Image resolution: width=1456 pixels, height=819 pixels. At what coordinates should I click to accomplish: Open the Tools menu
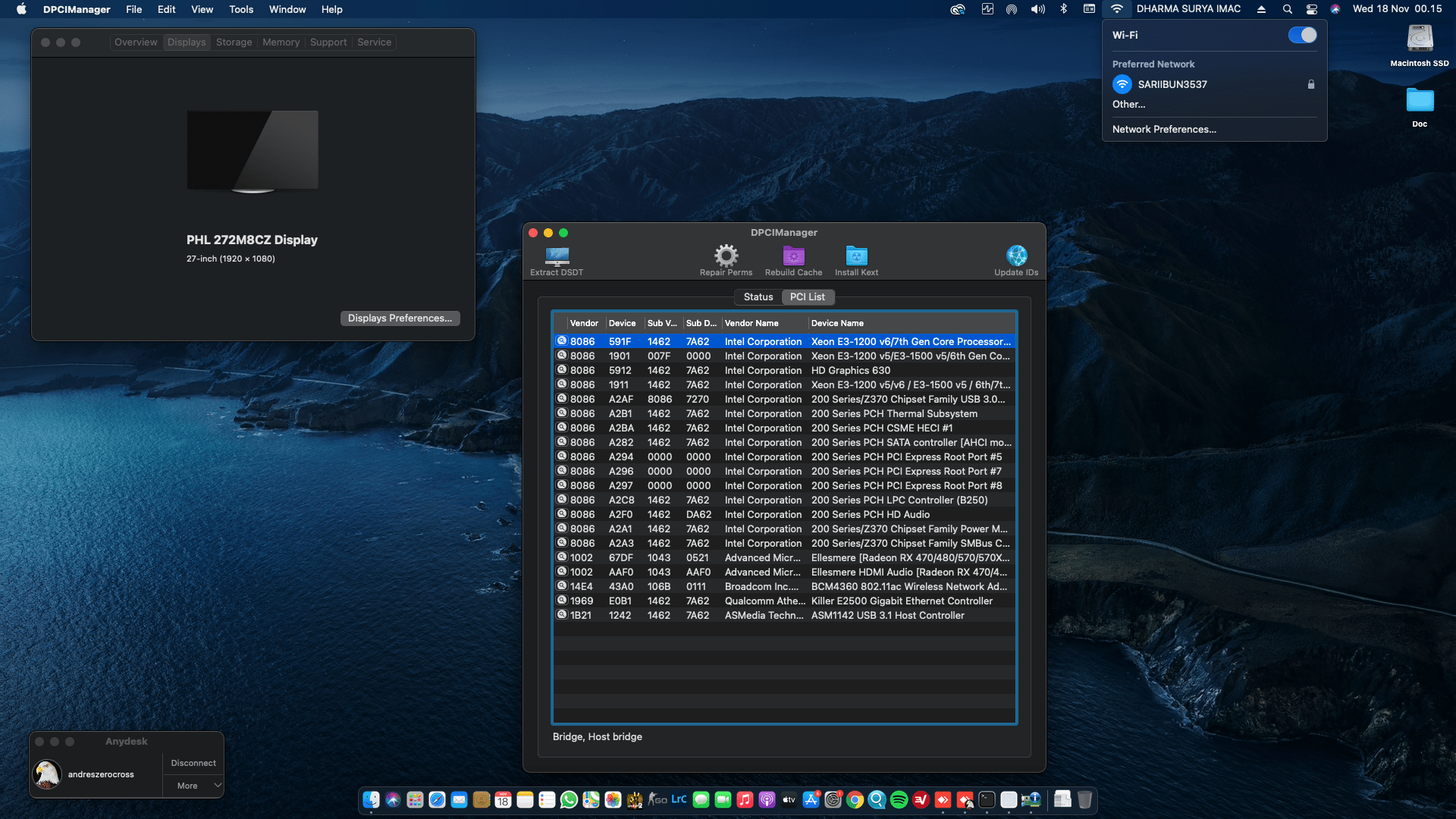coord(241,9)
